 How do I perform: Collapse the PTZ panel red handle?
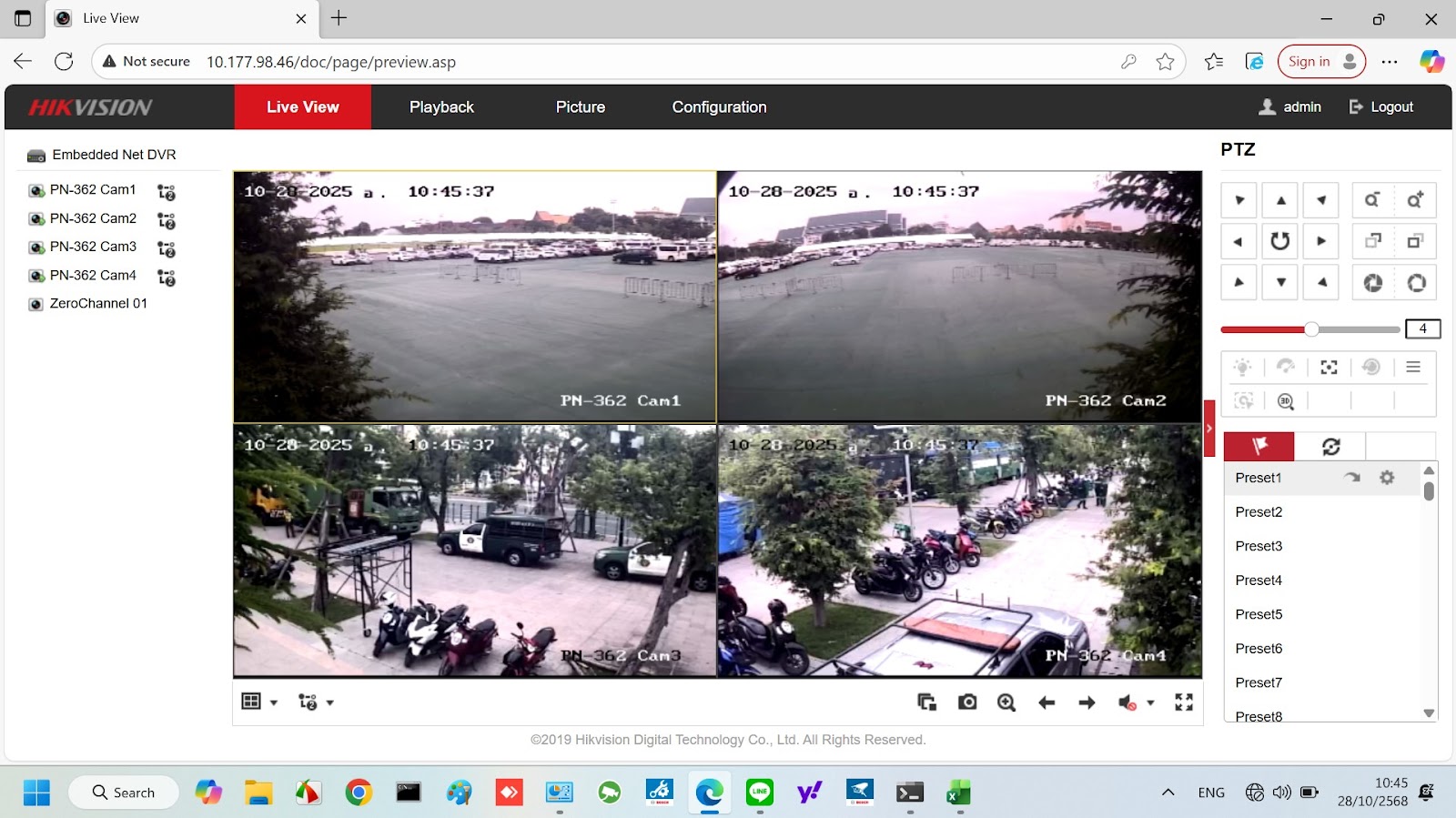(x=1209, y=428)
